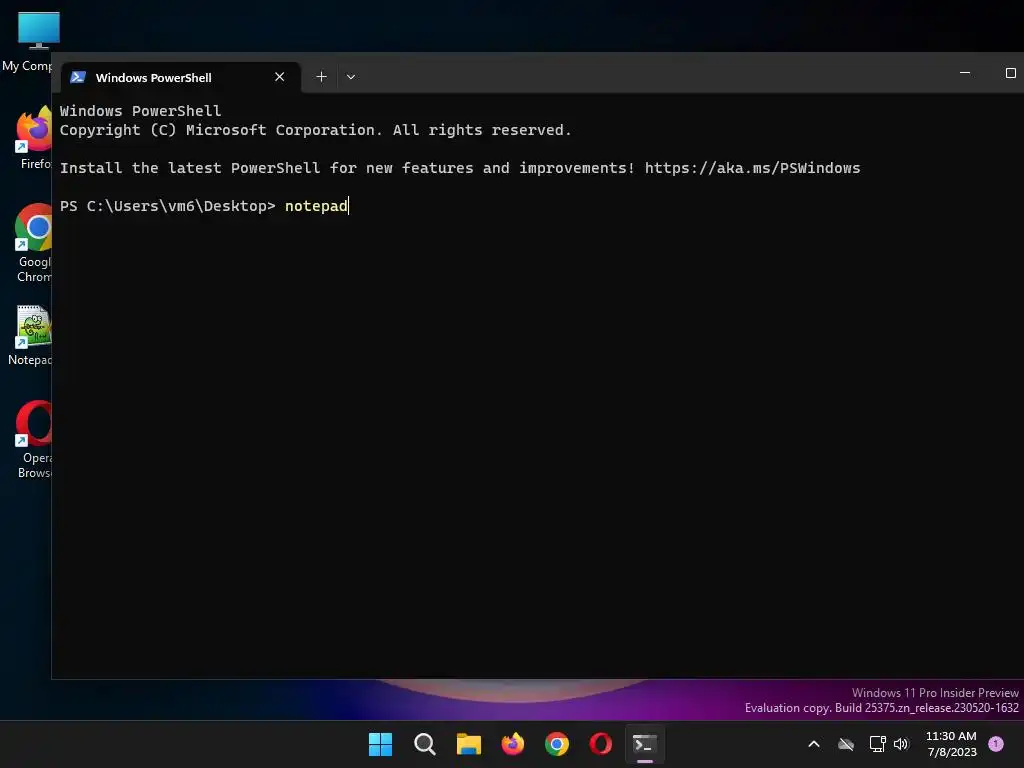Select the Notepad++ desktop shortcut
Image resolution: width=1024 pixels, height=768 pixels.
(x=31, y=335)
